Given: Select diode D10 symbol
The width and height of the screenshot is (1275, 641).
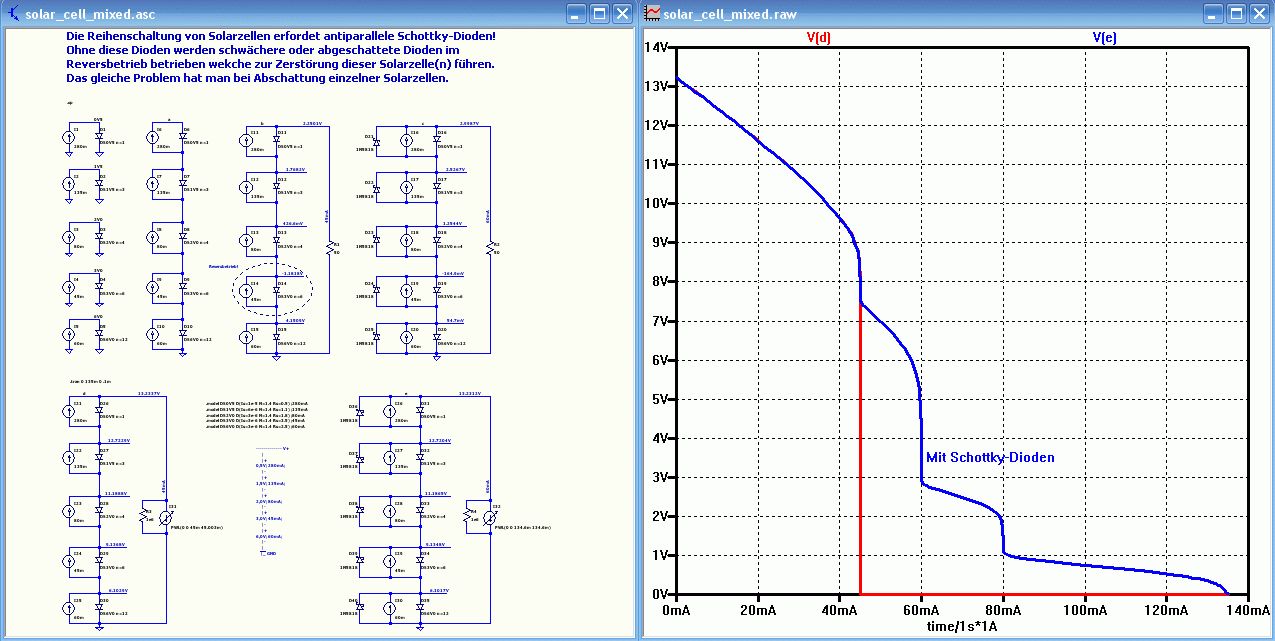Looking at the screenshot, I should 182,335.
